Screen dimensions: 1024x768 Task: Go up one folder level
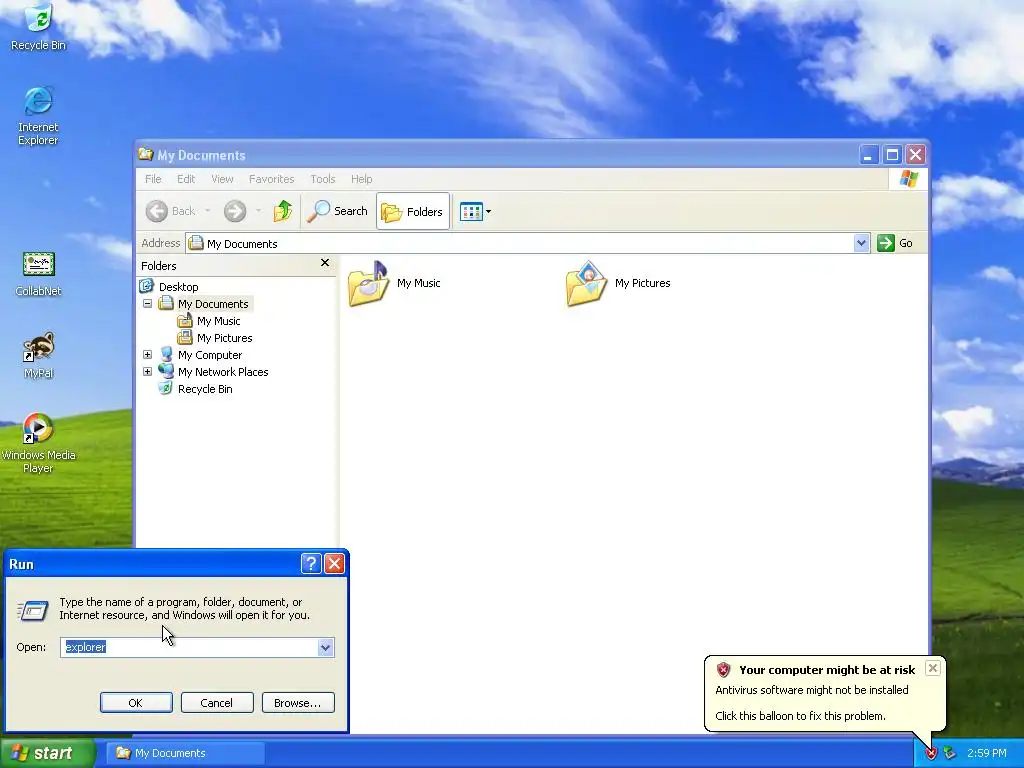pyautogui.click(x=283, y=211)
